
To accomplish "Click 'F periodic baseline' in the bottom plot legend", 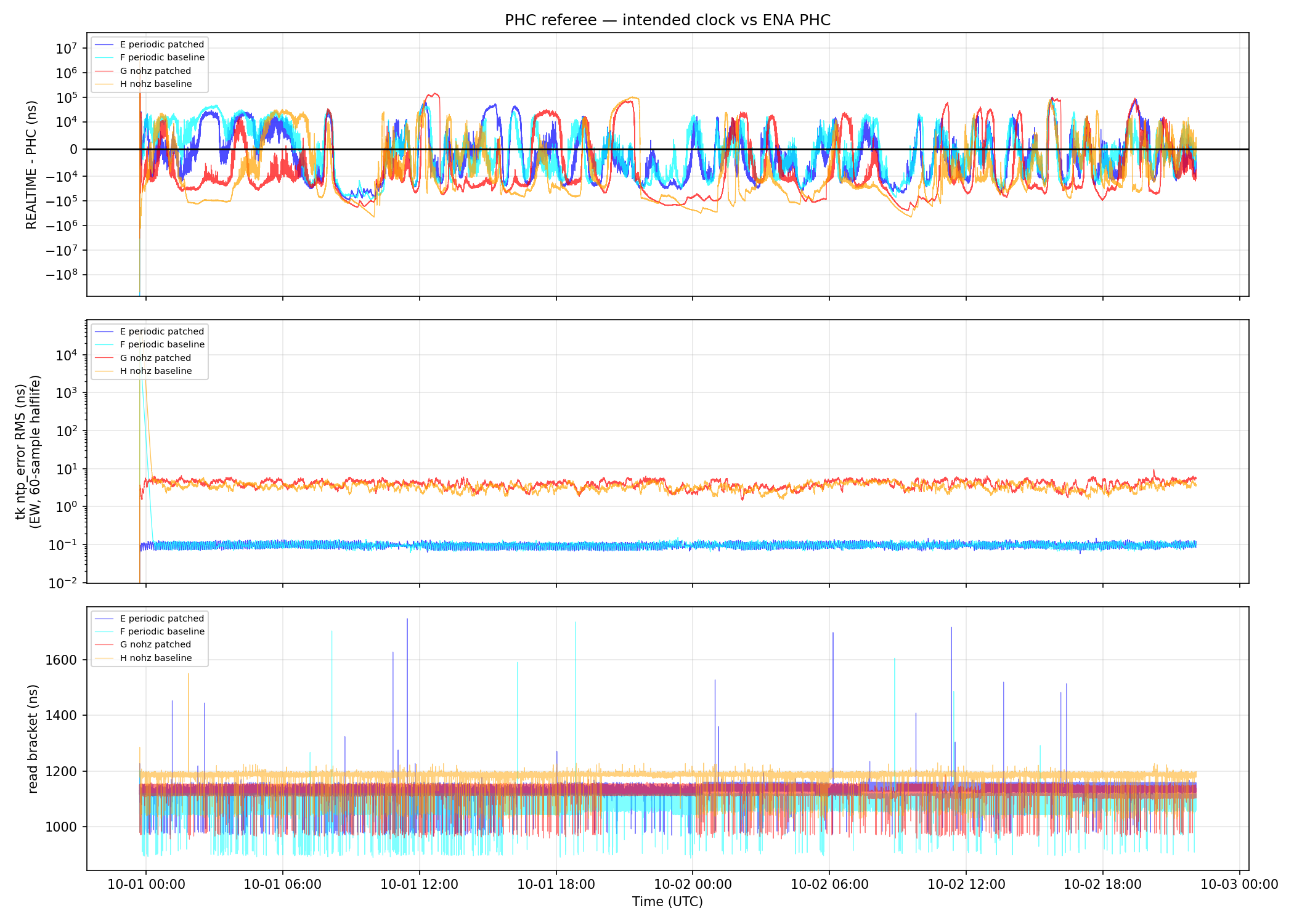I will click(162, 631).
